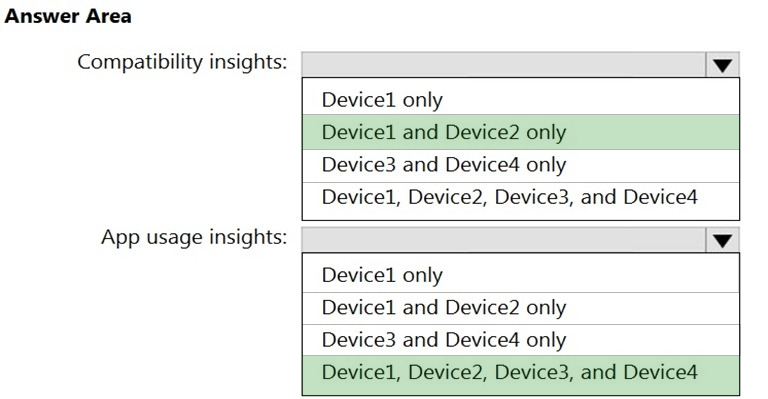
Task: Select all four devices option for App usage insights
Action: click(x=521, y=373)
